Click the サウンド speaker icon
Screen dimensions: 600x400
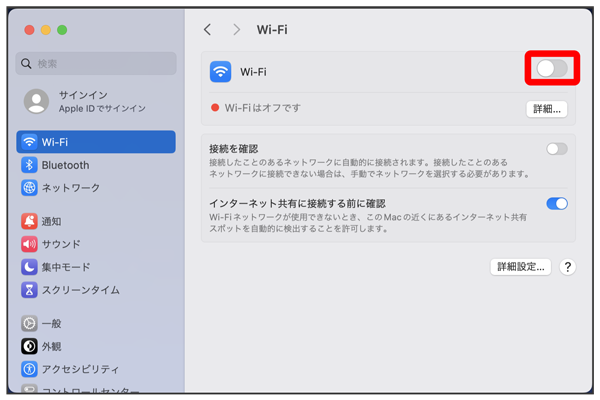pyautogui.click(x=29, y=244)
